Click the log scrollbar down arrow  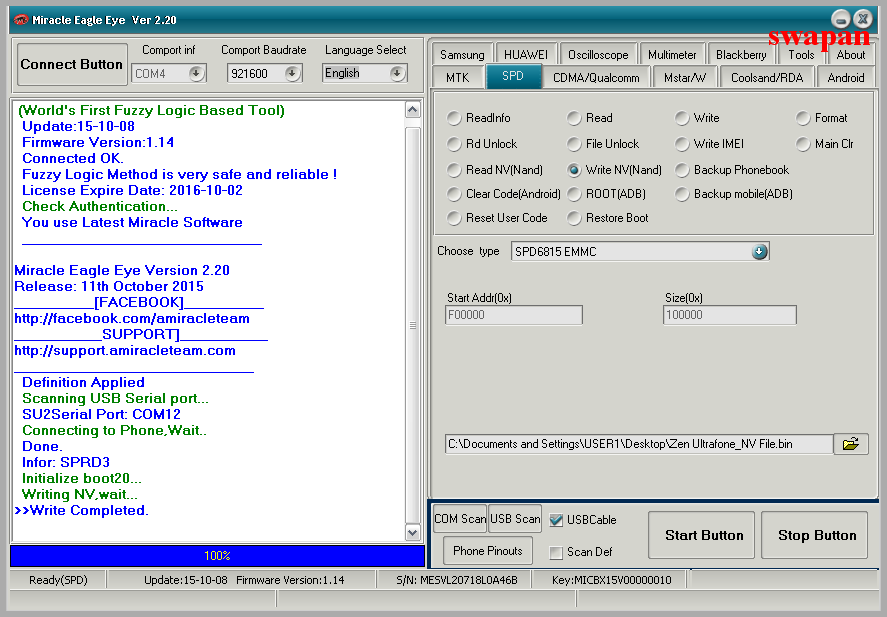[x=413, y=532]
